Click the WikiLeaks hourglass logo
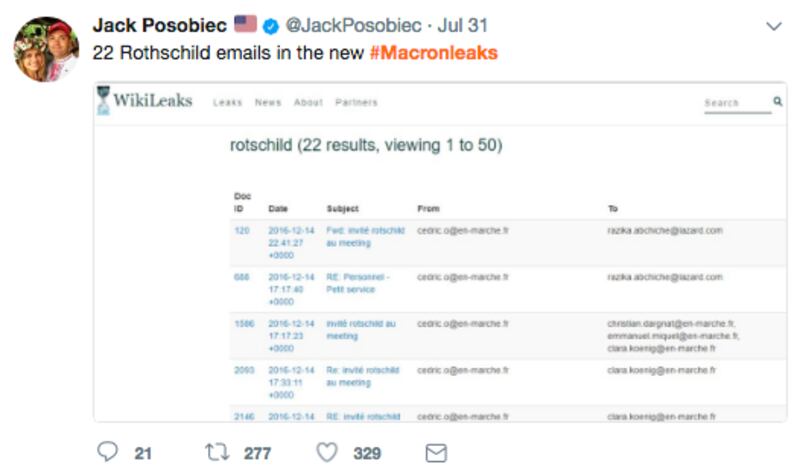 102,101
